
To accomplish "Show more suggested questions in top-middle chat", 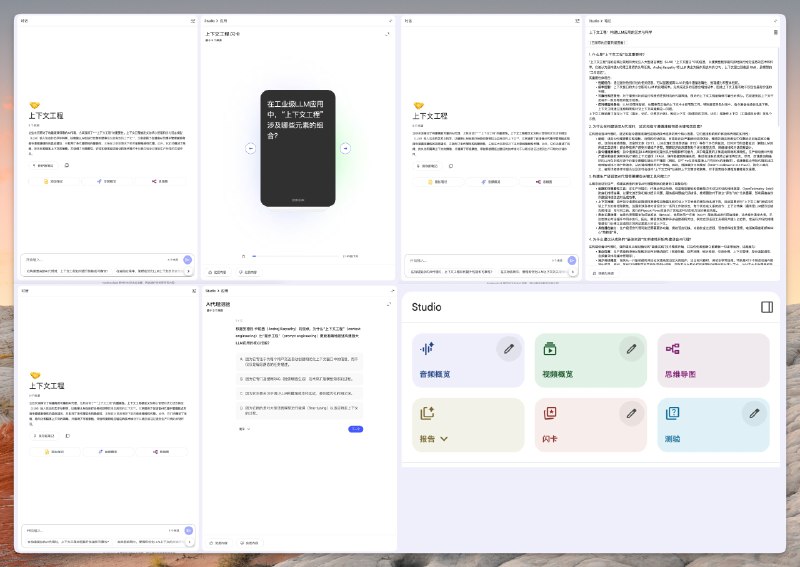I will [573, 272].
